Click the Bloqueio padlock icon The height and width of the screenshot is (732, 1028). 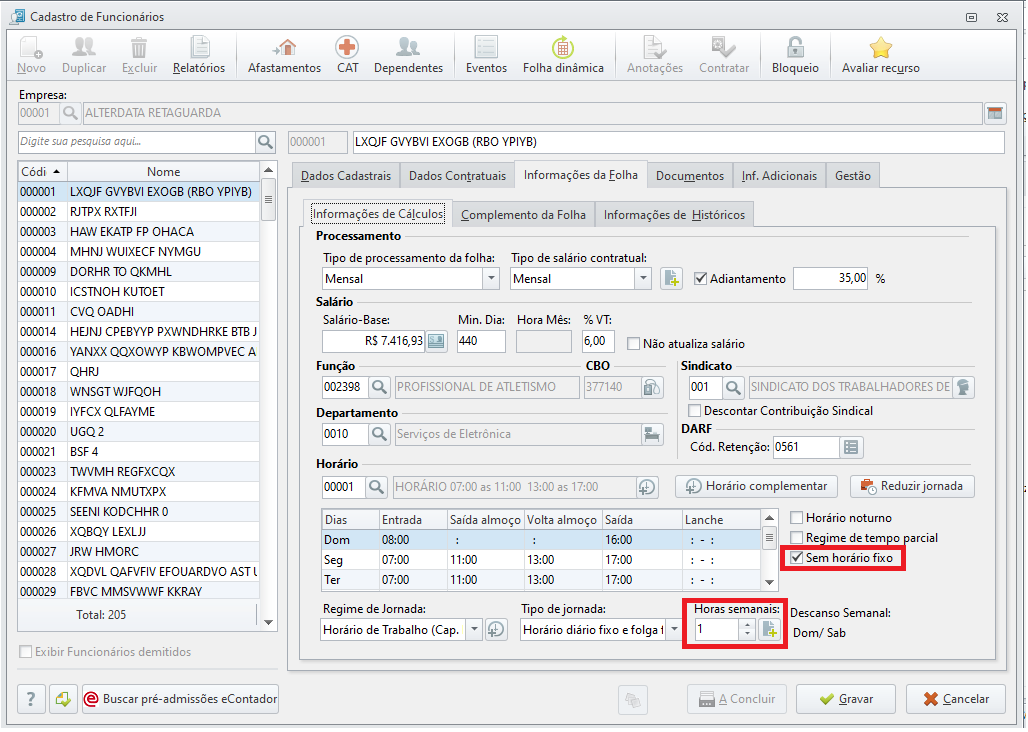tap(795, 47)
